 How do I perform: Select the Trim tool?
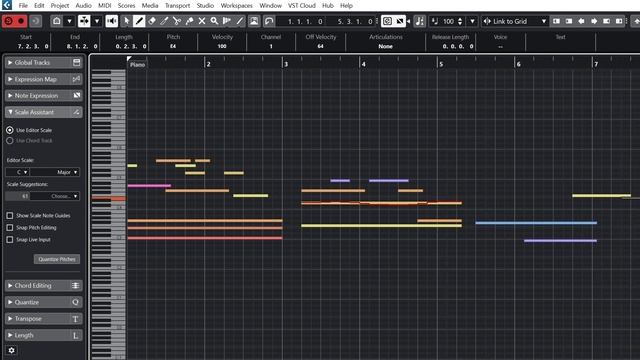click(x=164, y=21)
